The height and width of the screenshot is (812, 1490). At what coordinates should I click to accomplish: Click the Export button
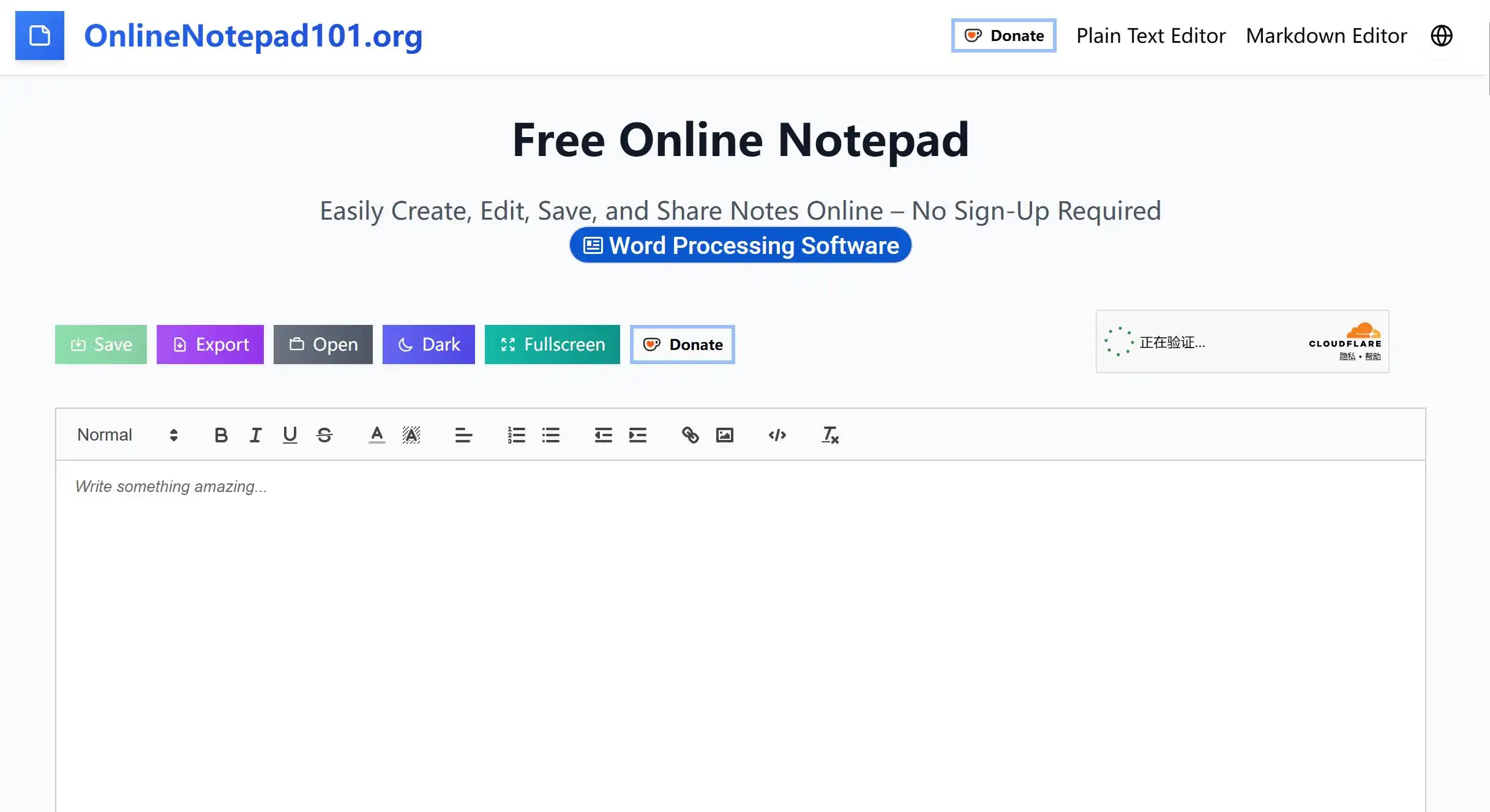(x=210, y=345)
